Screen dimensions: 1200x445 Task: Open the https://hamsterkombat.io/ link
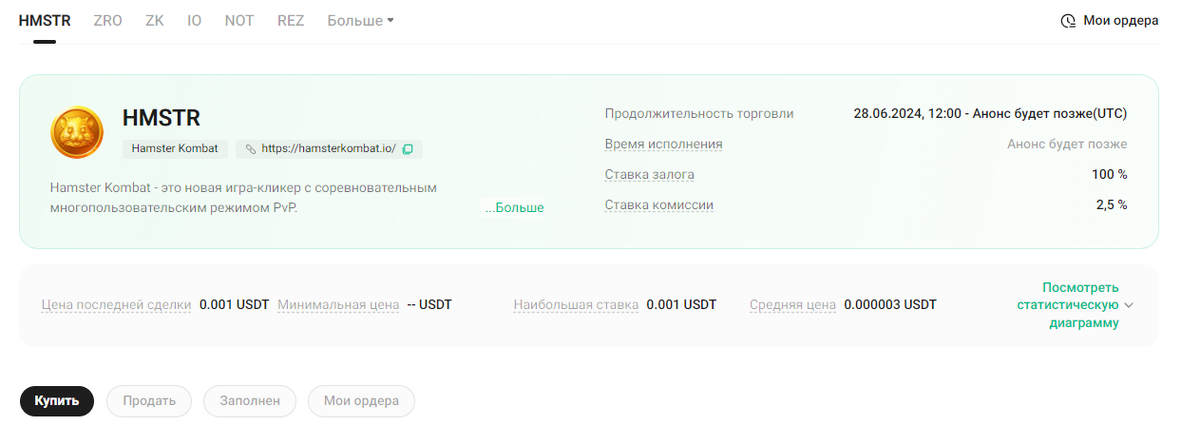click(329, 149)
